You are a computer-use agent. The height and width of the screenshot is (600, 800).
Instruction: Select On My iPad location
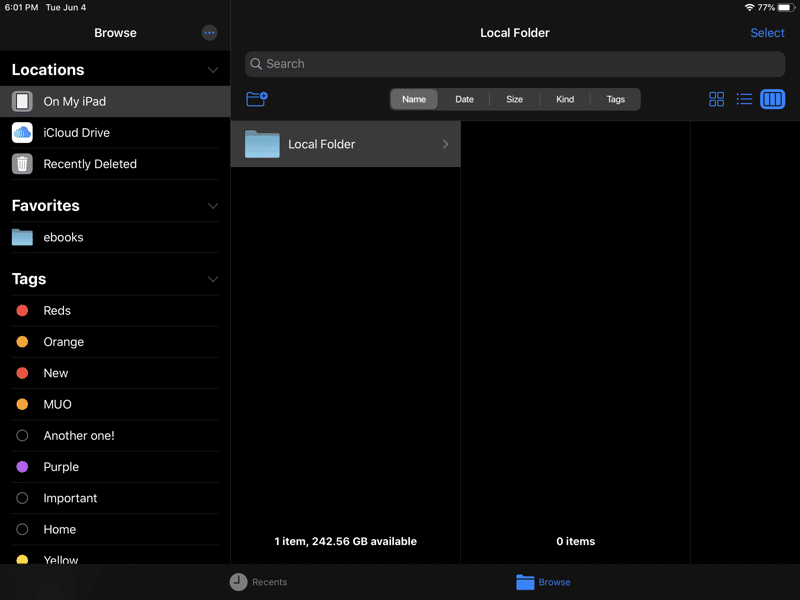(74, 102)
